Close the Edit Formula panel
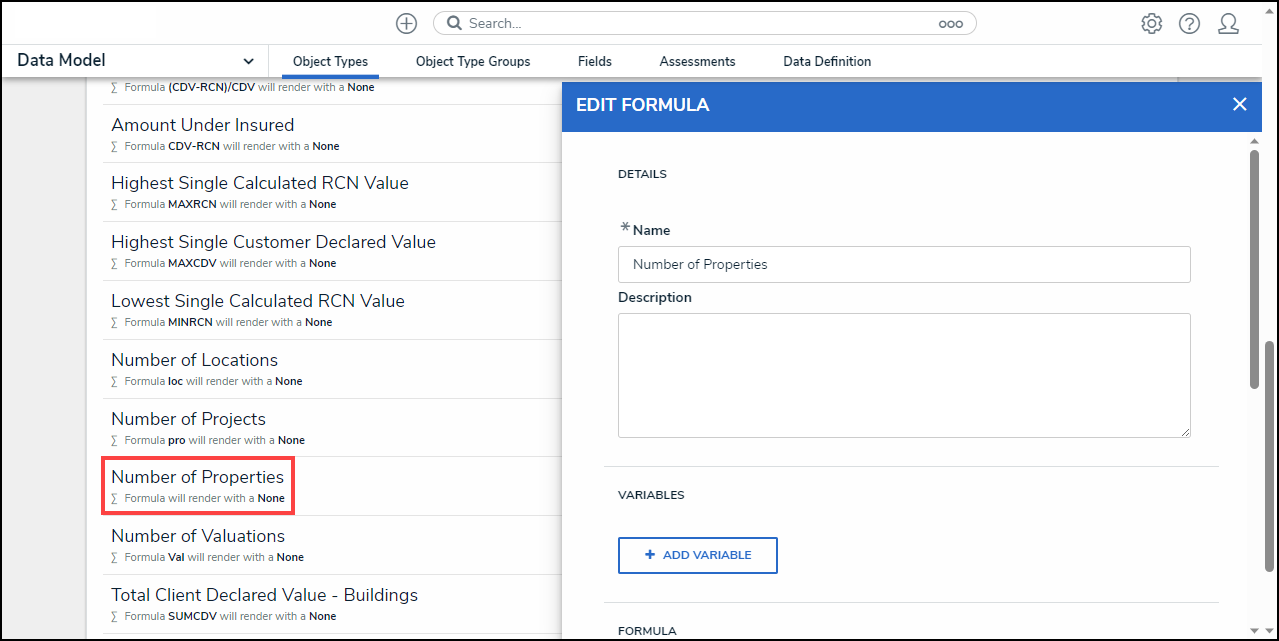Screen dimensions: 1279x641 coord(1240,104)
